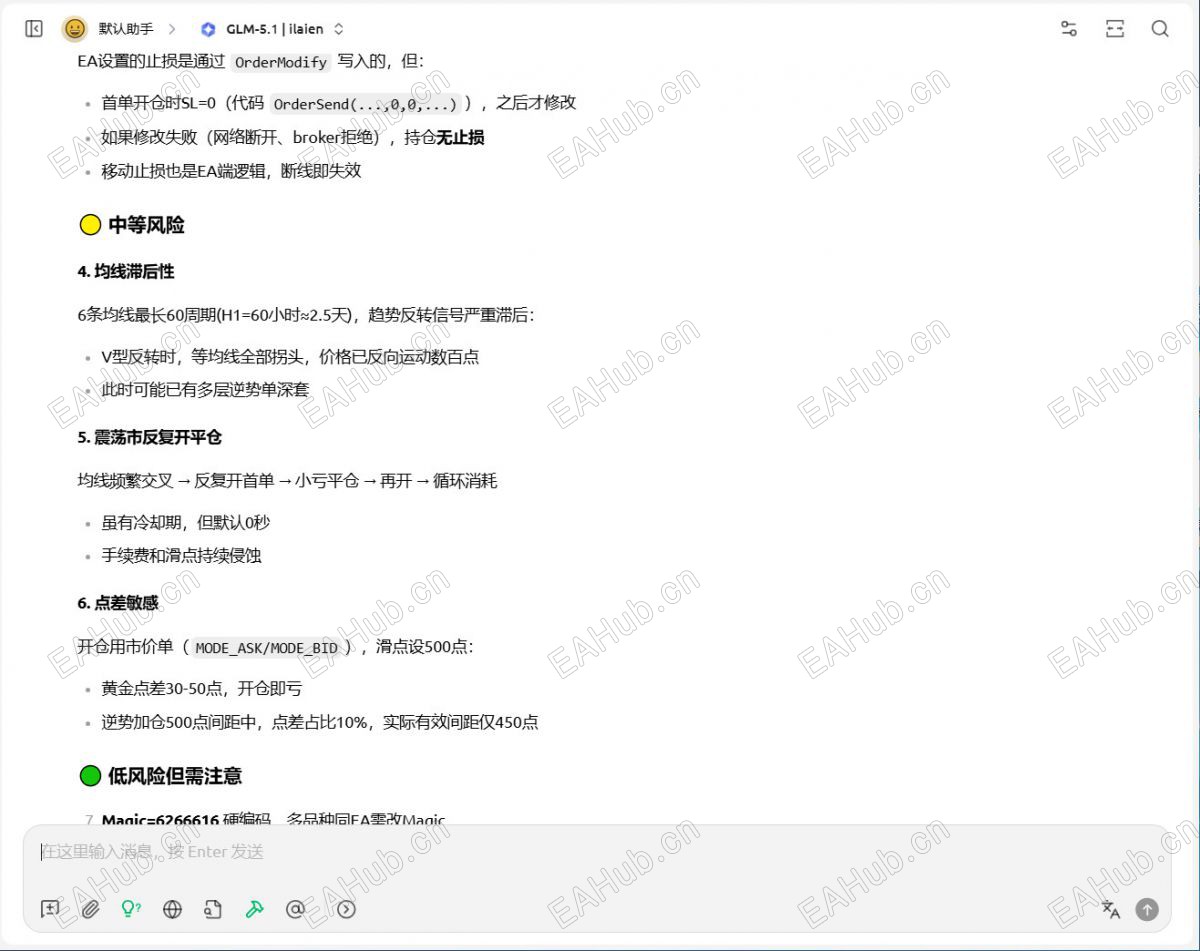
Task: Click the default assistant emoji avatar
Action: [x=75, y=29]
